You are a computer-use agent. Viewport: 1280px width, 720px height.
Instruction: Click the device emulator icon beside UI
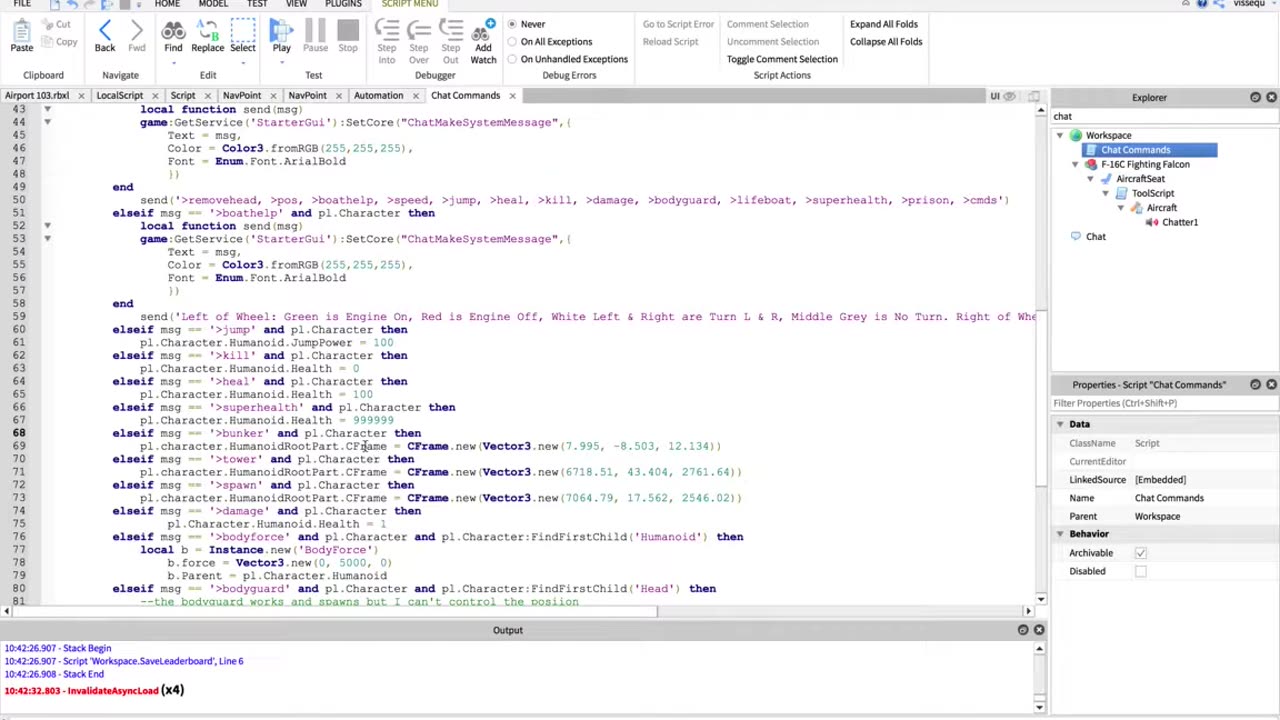tap(1034, 96)
